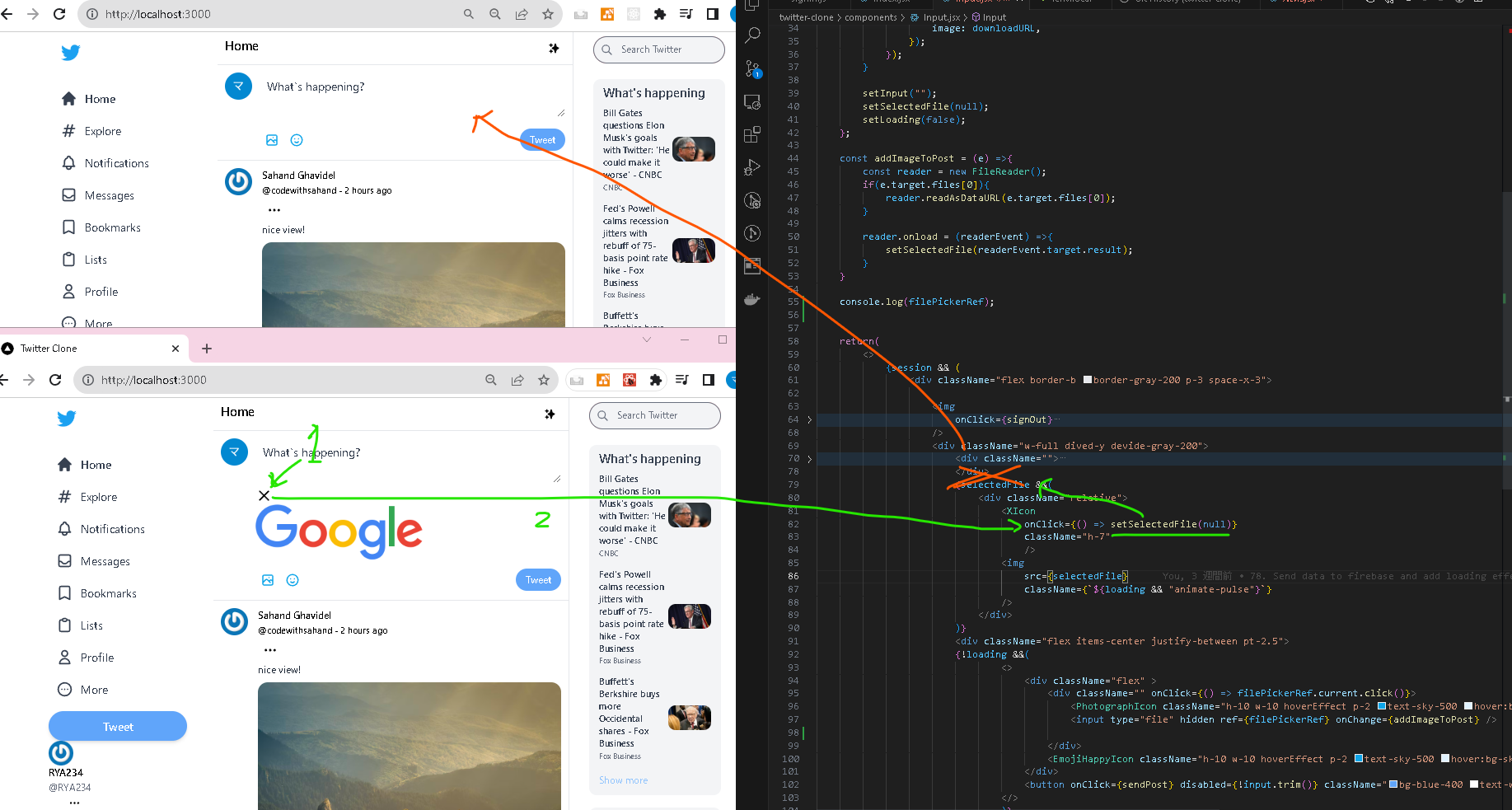Click Show more link under news
The width and height of the screenshot is (1512, 810).
[x=623, y=780]
